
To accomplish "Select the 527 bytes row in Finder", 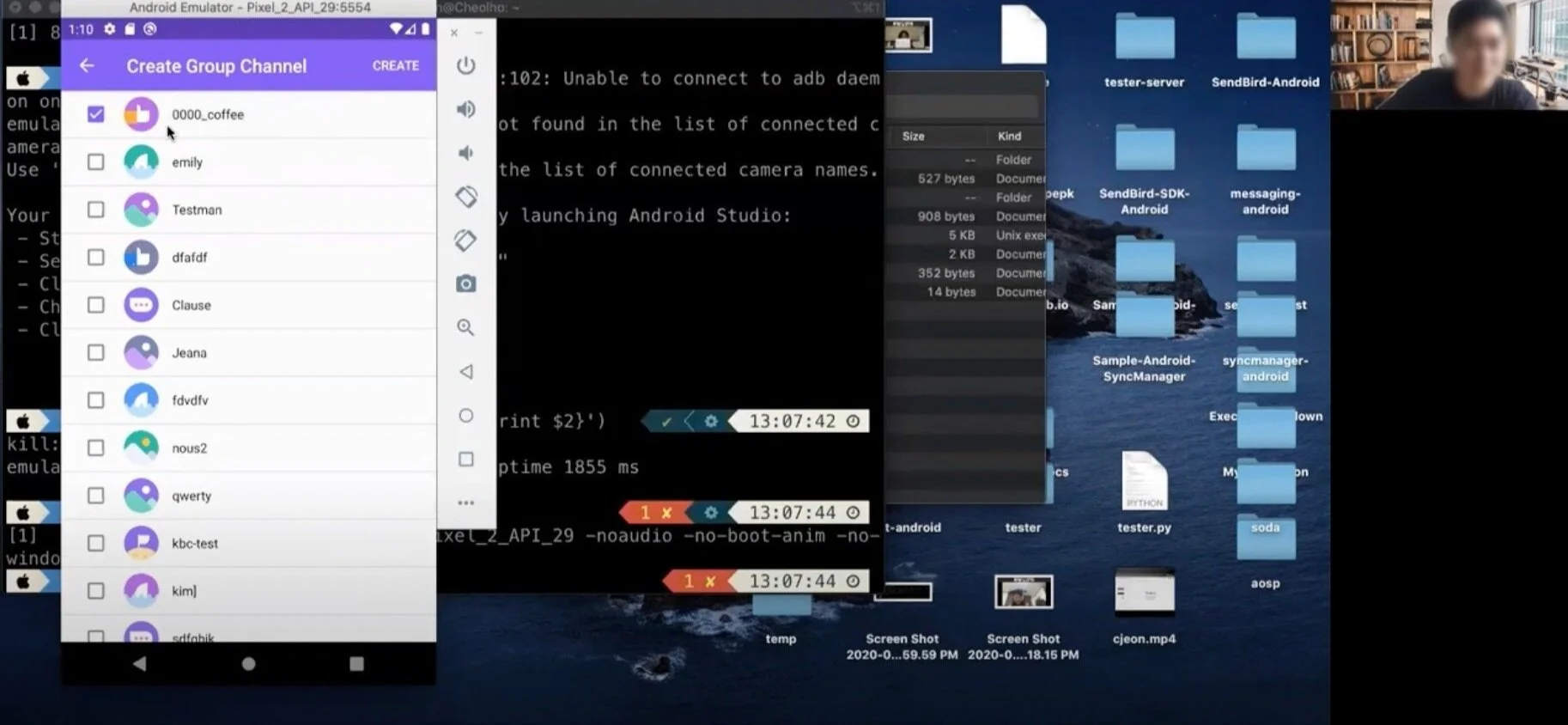I will pyautogui.click(x=966, y=179).
